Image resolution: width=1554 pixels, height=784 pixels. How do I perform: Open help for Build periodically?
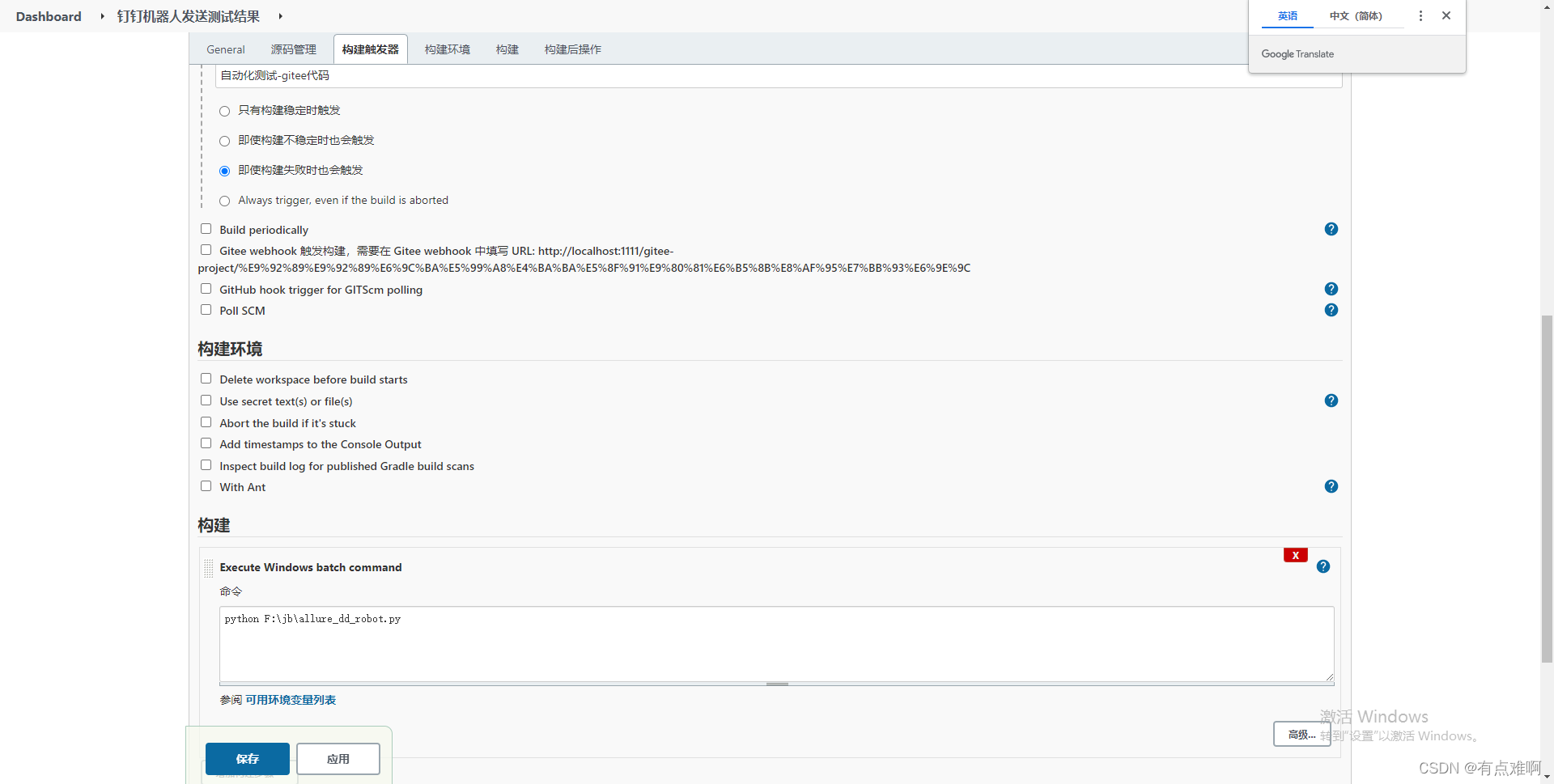click(1331, 229)
